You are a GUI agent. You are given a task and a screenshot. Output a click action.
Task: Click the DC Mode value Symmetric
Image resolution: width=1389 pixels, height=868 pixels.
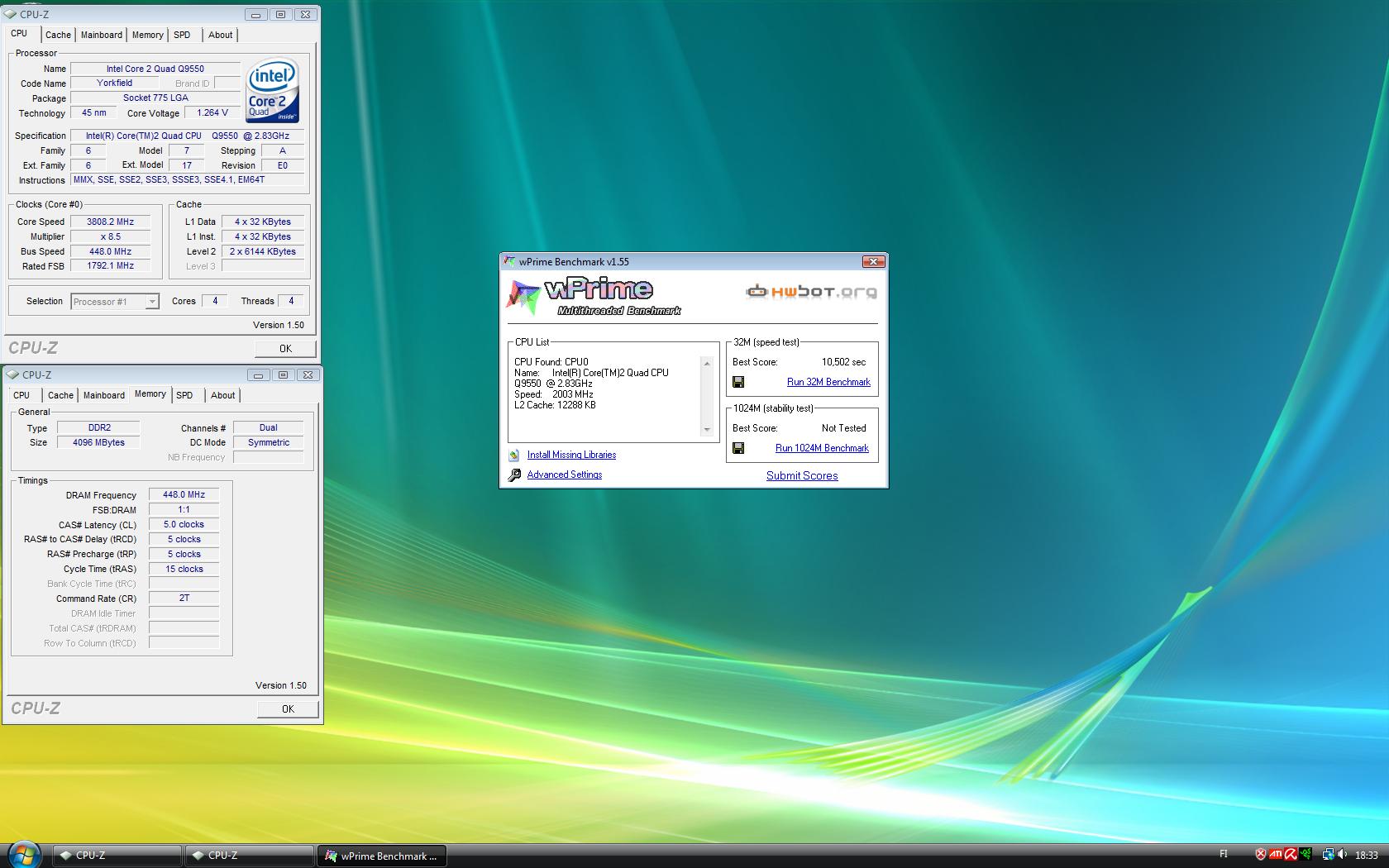click(x=269, y=442)
